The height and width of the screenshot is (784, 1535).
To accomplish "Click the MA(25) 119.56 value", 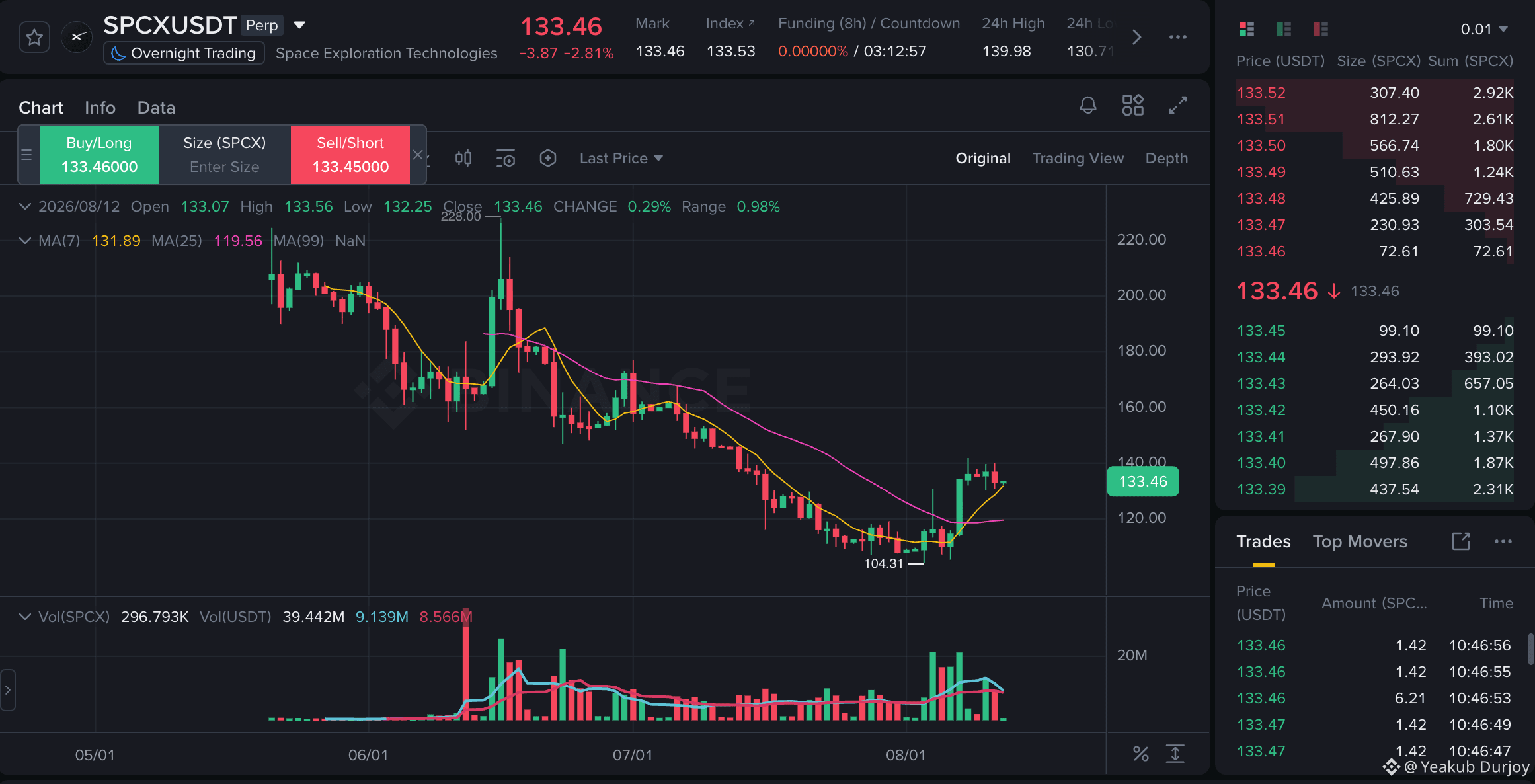I will point(238,241).
